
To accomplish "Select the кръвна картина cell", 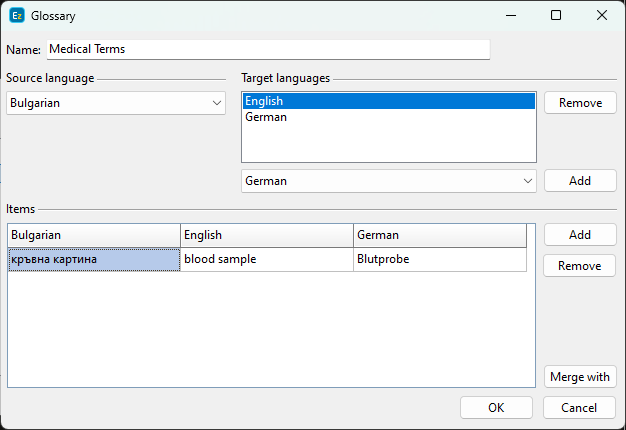I will click(x=94, y=259).
